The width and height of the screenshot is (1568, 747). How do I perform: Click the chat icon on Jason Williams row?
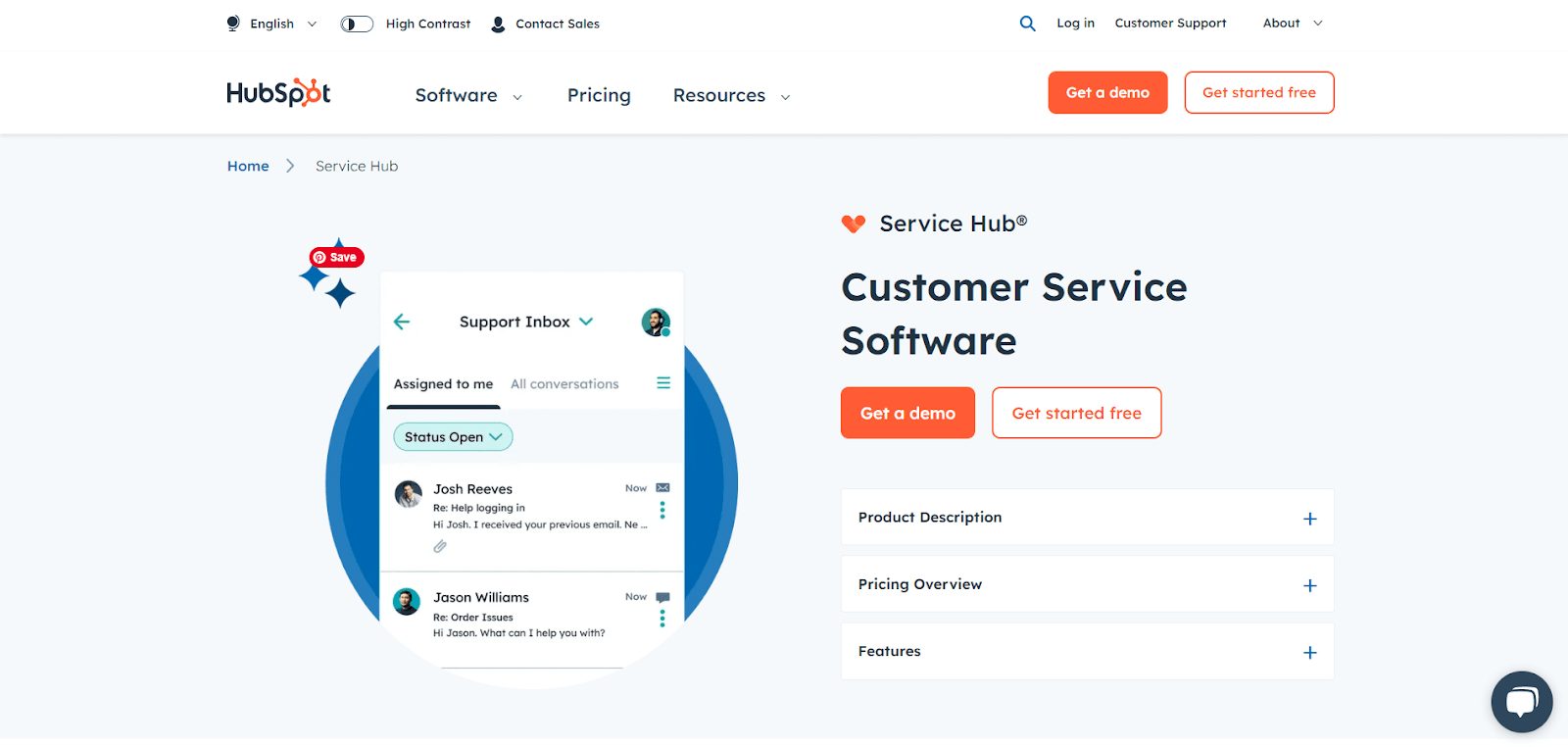[x=662, y=597]
